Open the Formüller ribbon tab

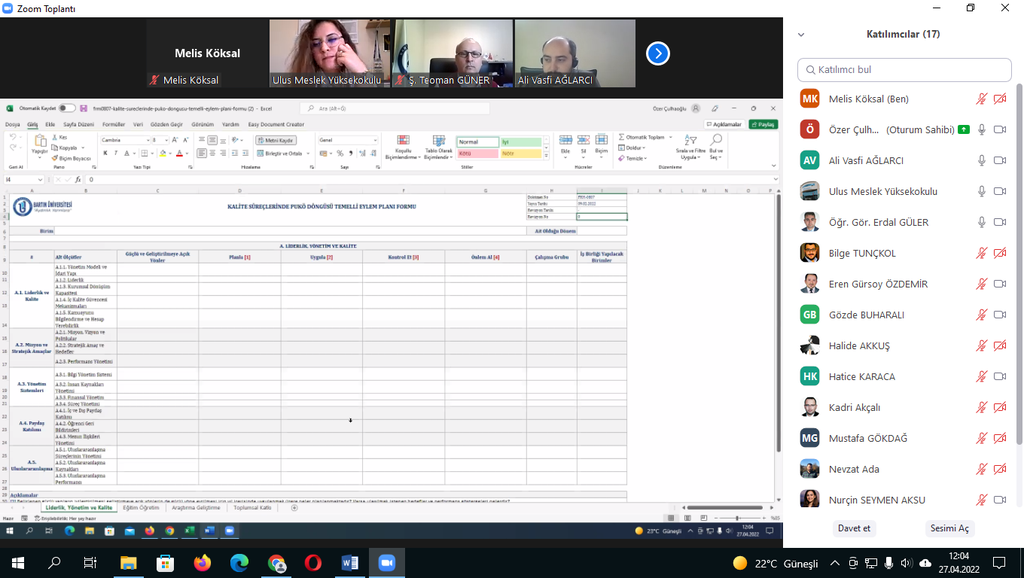click(114, 125)
